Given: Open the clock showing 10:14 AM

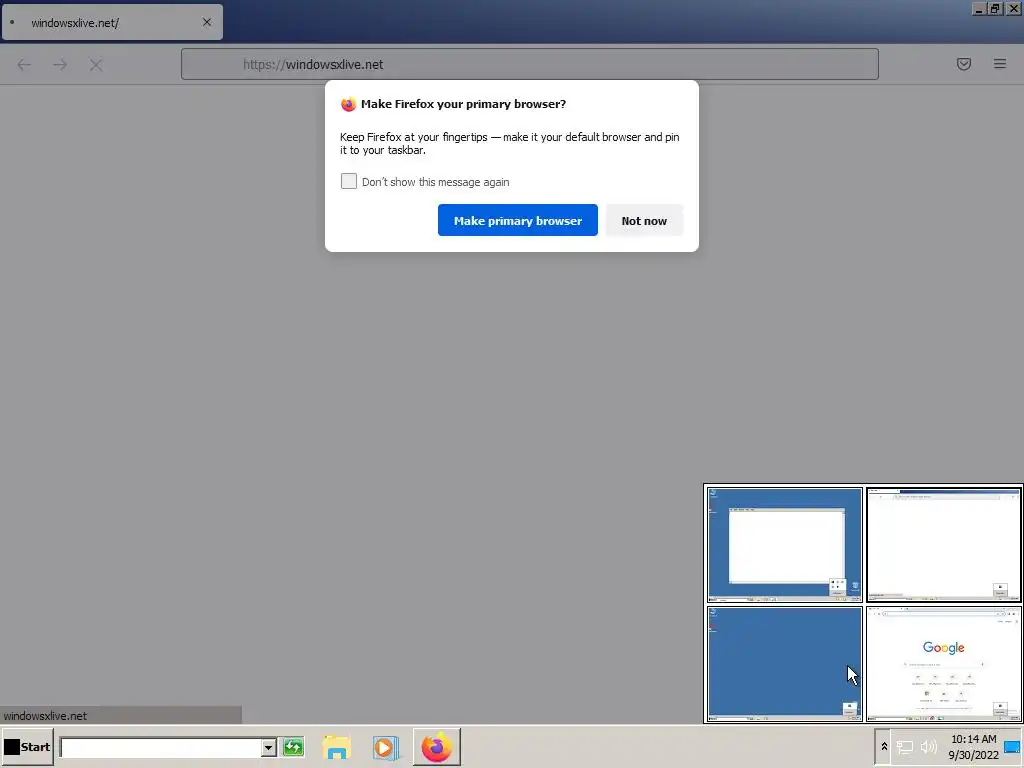Looking at the screenshot, I should coord(973,746).
